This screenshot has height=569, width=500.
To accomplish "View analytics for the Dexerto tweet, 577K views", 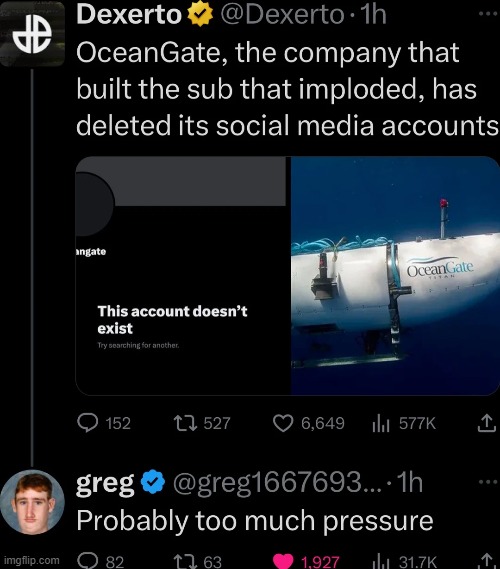I will tap(404, 423).
